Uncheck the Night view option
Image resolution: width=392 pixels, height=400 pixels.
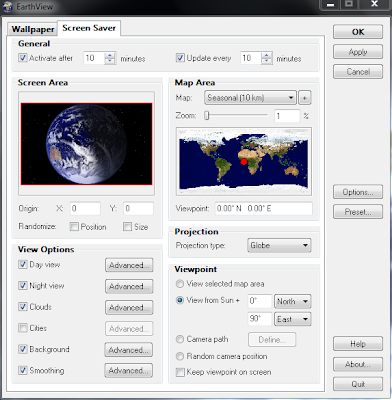tap(23, 286)
